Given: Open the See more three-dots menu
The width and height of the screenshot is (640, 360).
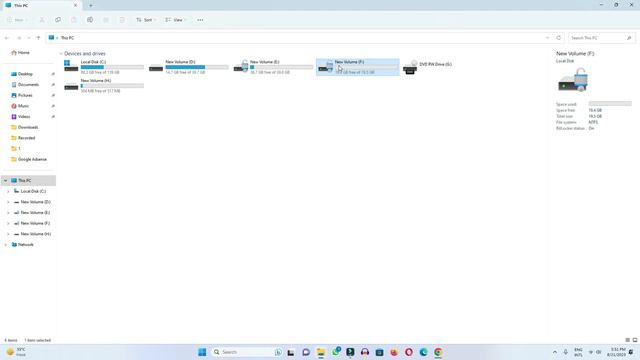Looking at the screenshot, I should click(200, 20).
